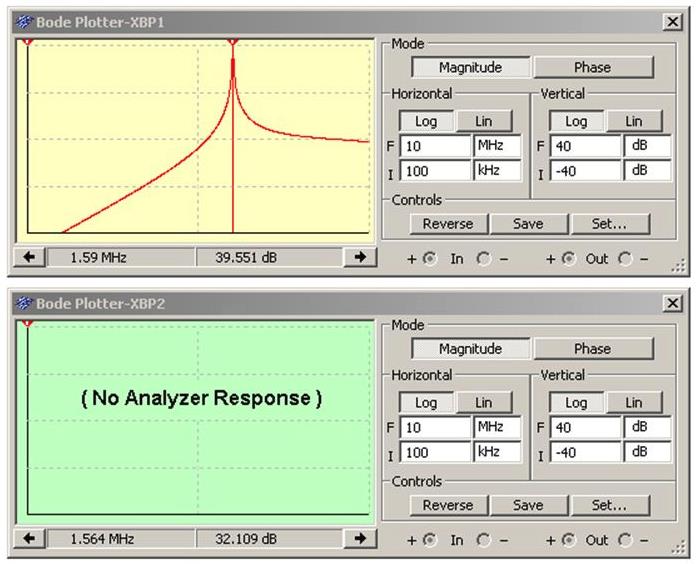Click left cursor arrow in XBP1 plotter
Viewport: 696px width, 564px height.
29,258
